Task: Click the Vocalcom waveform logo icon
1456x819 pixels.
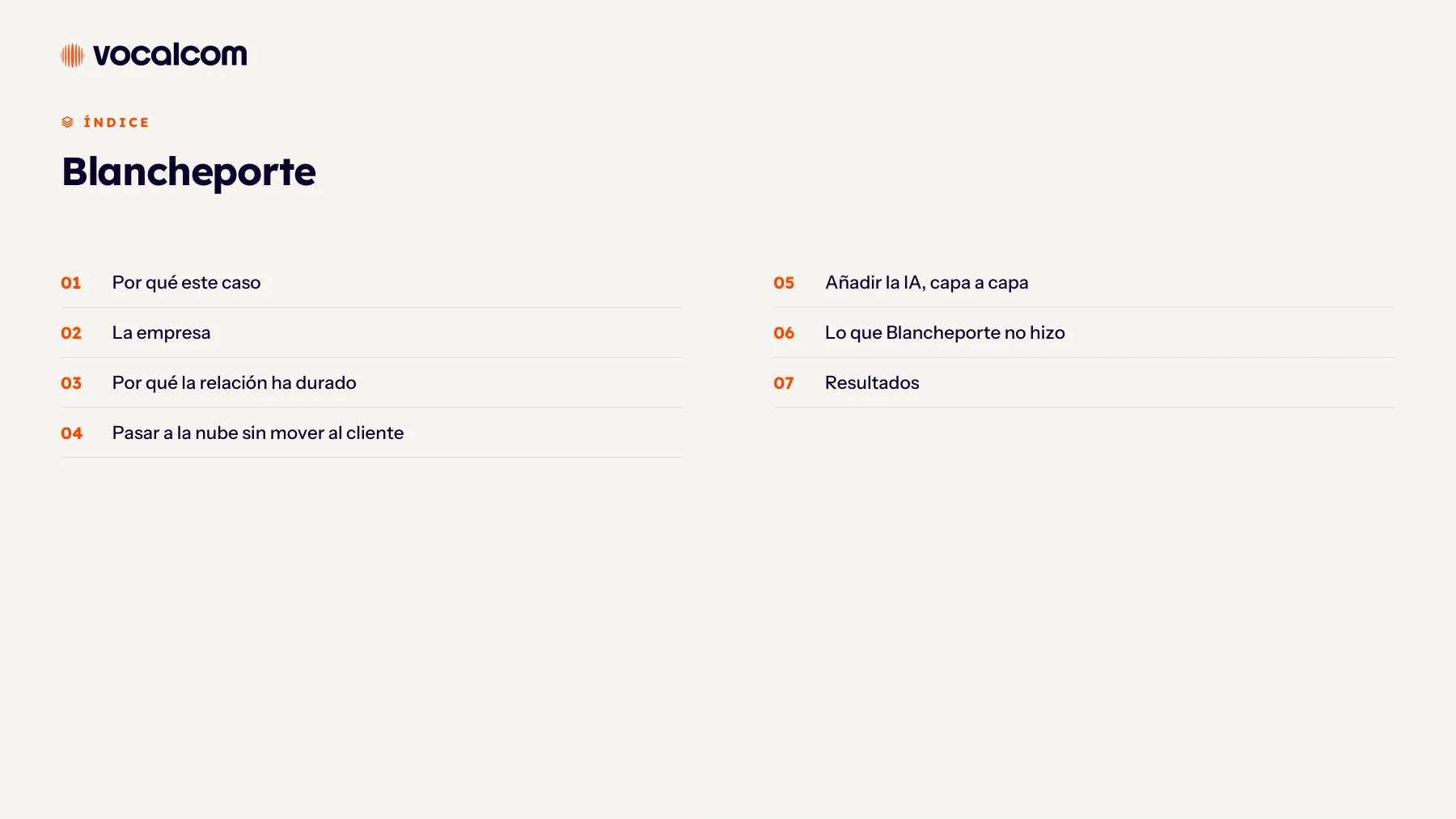Action: 73,55
